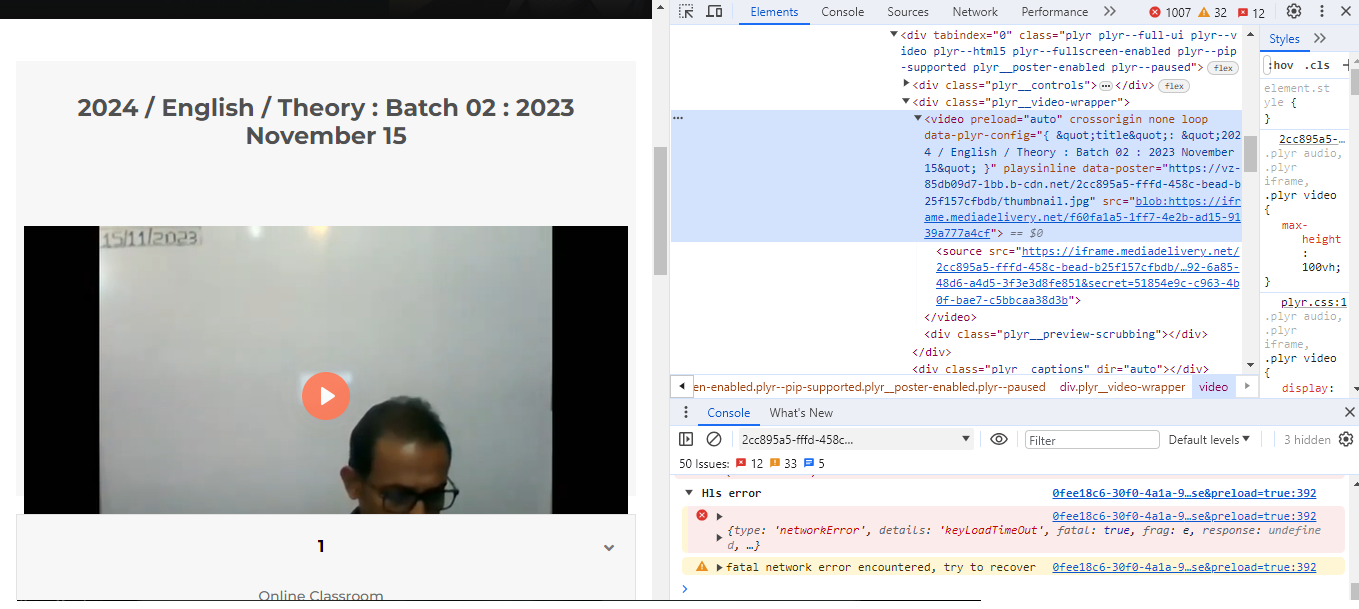
Task: Activate the inspect element picker icon
Action: pyautogui.click(x=686, y=12)
